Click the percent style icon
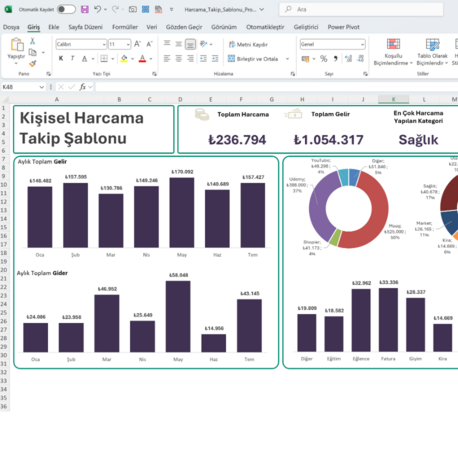Image resolution: width=458 pixels, height=458 pixels. (323, 59)
